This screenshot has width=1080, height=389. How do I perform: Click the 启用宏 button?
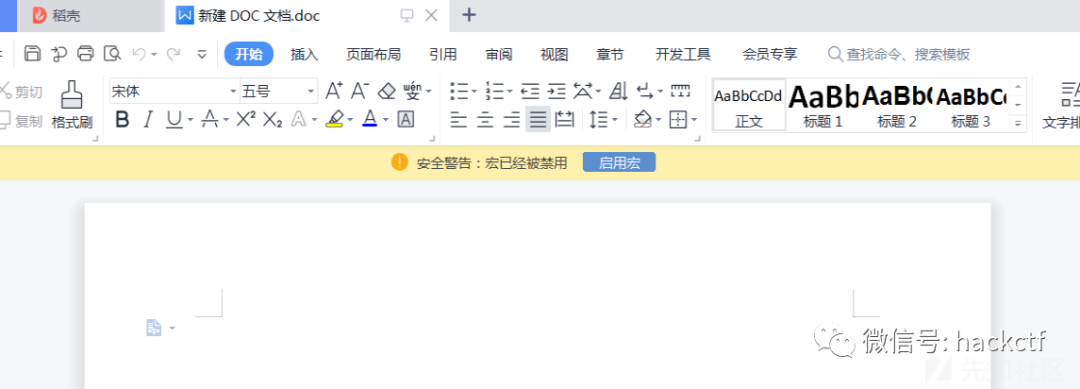[x=619, y=162]
